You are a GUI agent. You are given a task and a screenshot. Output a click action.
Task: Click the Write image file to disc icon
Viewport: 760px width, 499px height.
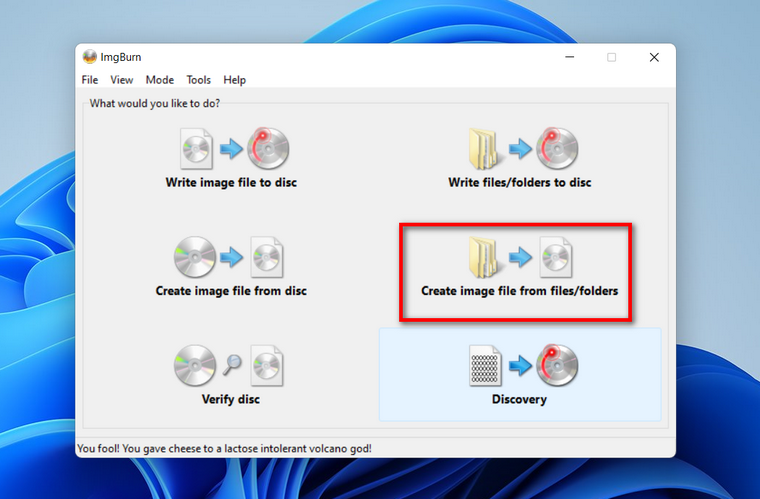click(x=235, y=148)
